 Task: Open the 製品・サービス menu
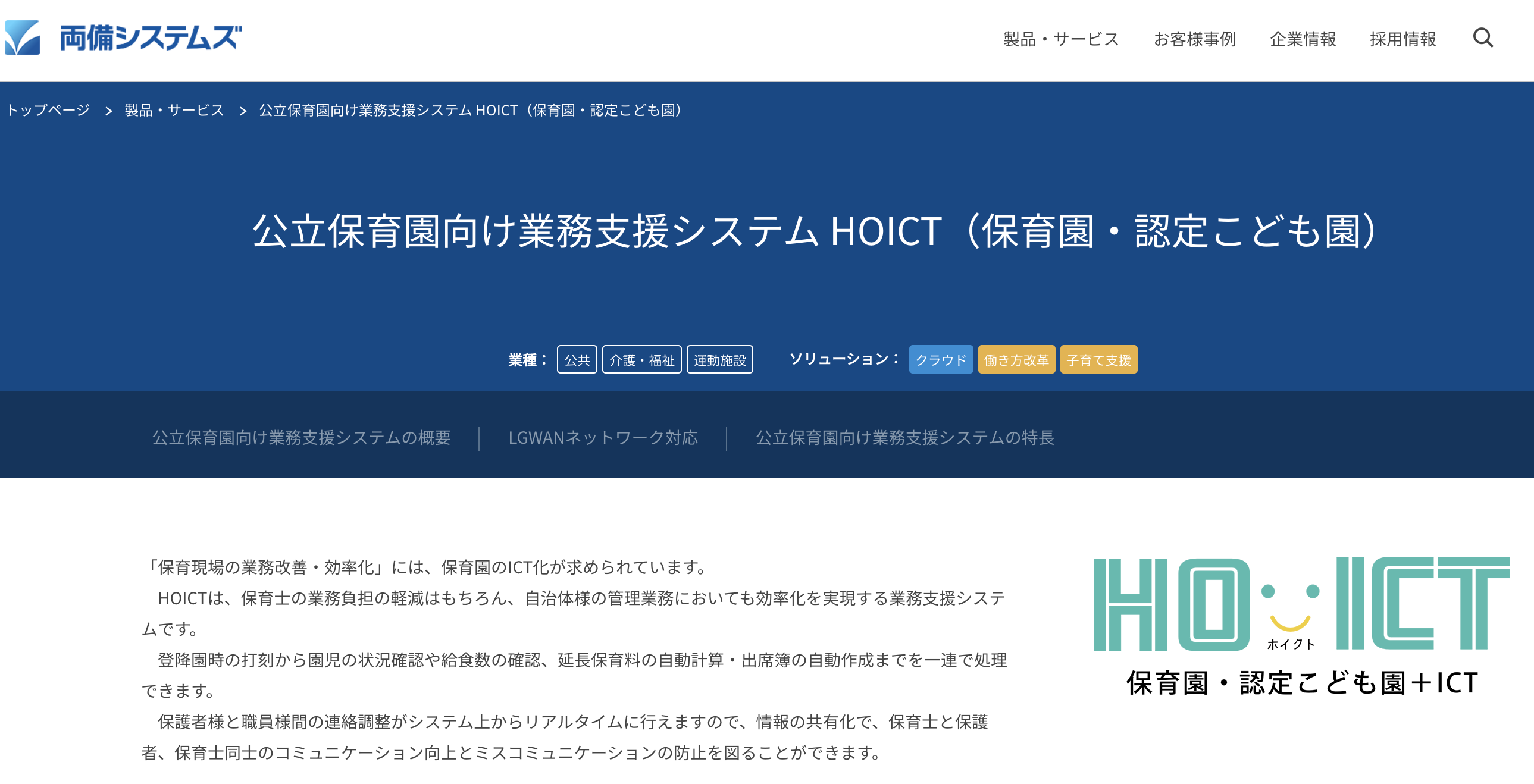tap(1061, 39)
